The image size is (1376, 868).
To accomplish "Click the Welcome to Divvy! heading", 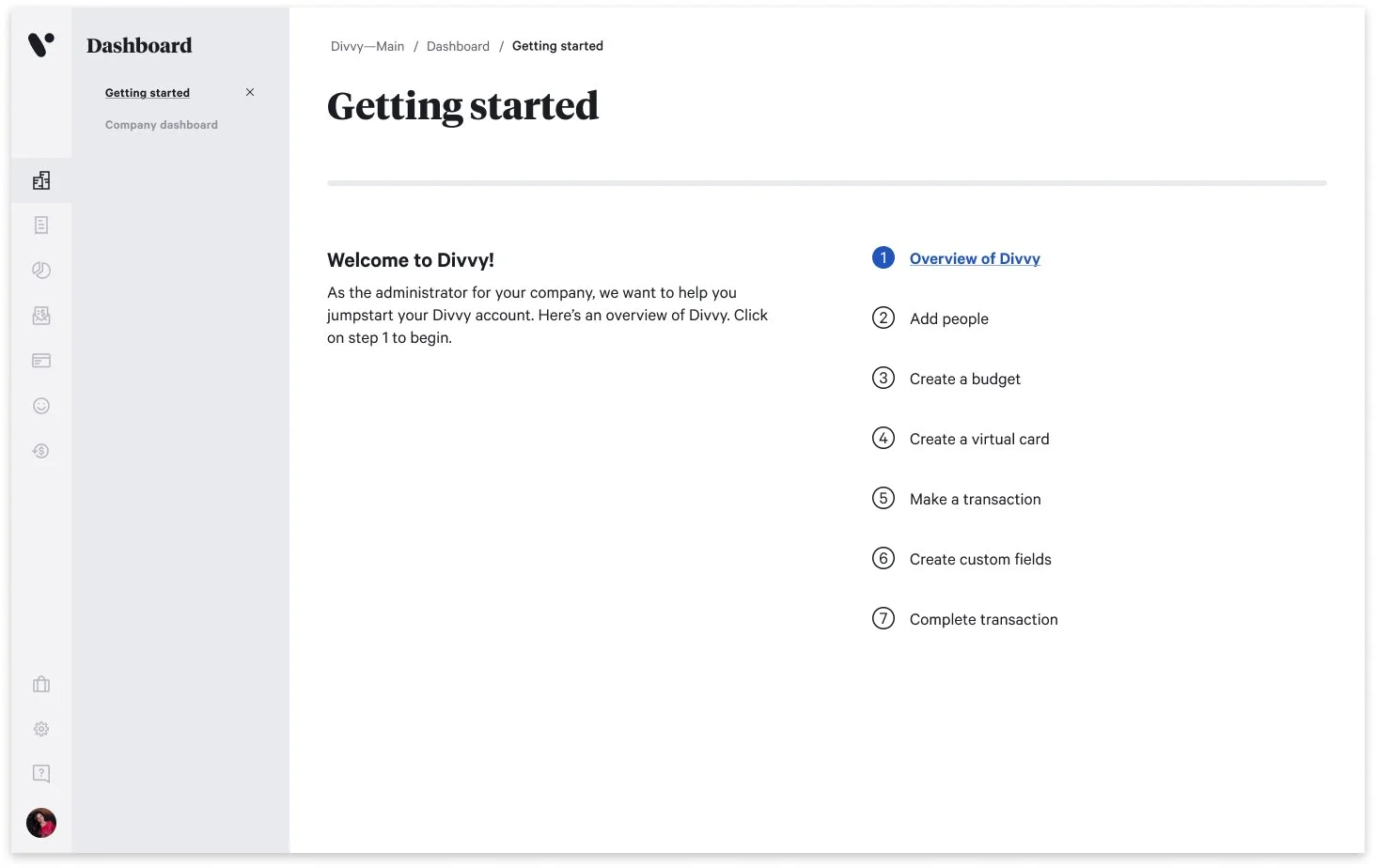I will click(x=411, y=260).
